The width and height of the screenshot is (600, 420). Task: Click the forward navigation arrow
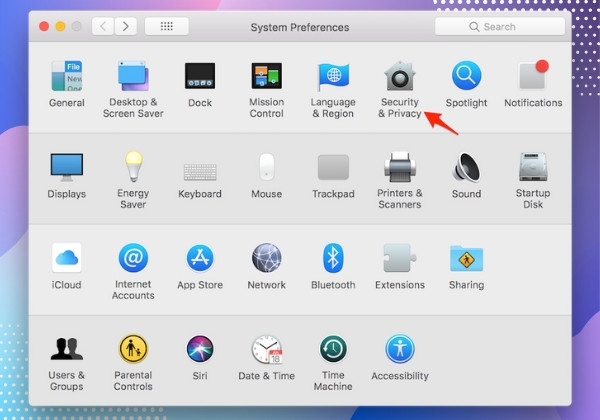tap(126, 26)
